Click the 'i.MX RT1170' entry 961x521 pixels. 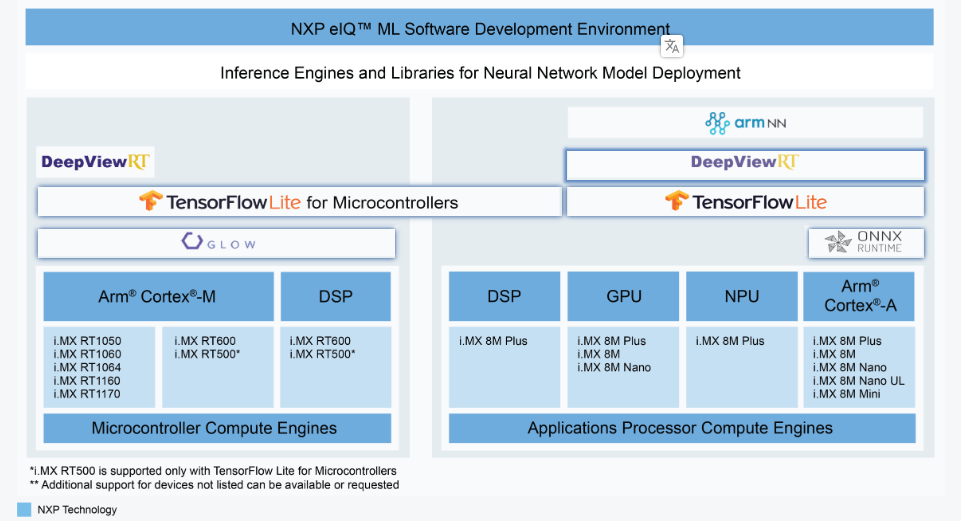point(87,394)
